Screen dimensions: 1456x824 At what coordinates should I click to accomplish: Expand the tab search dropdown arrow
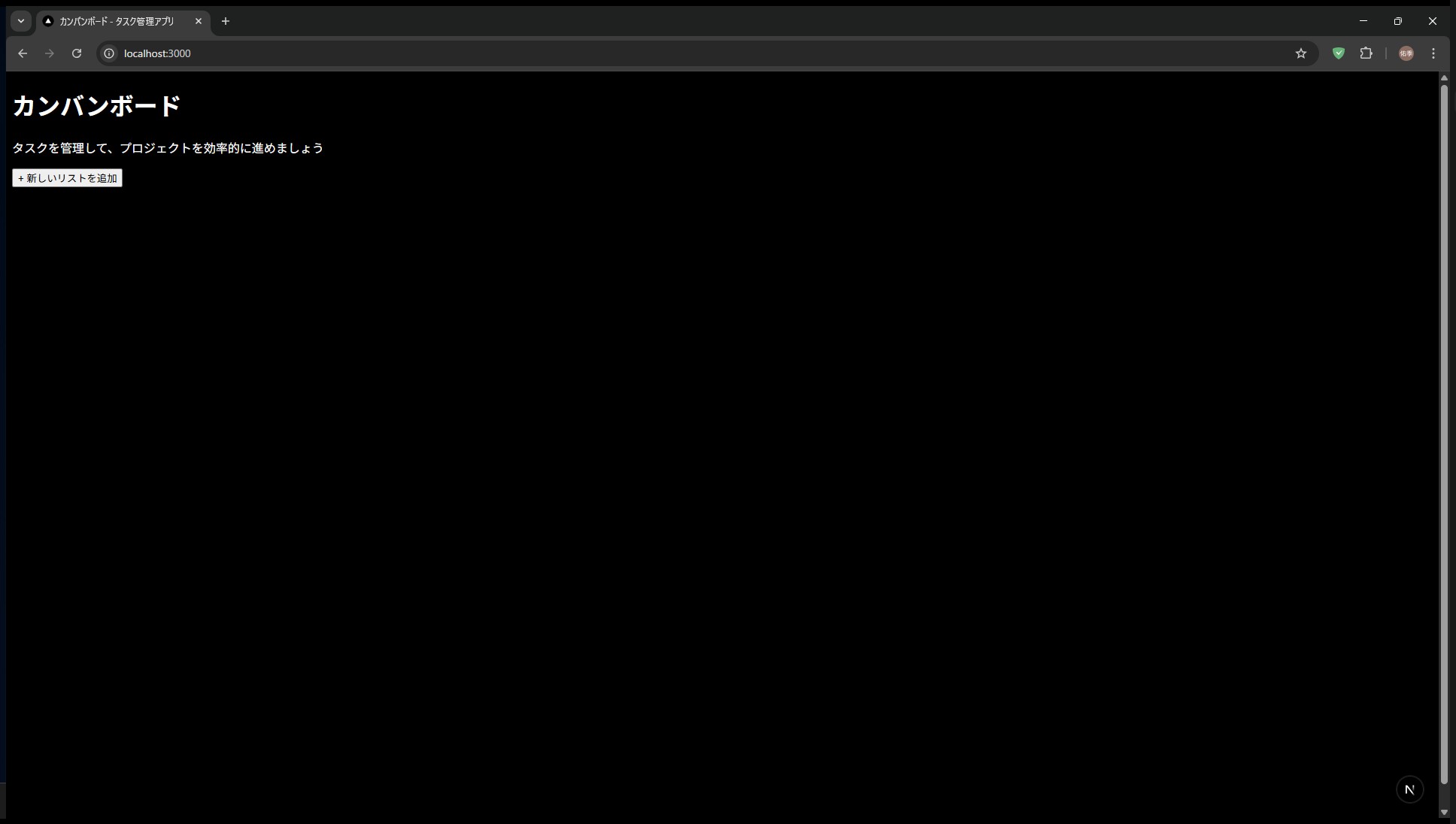point(21,21)
